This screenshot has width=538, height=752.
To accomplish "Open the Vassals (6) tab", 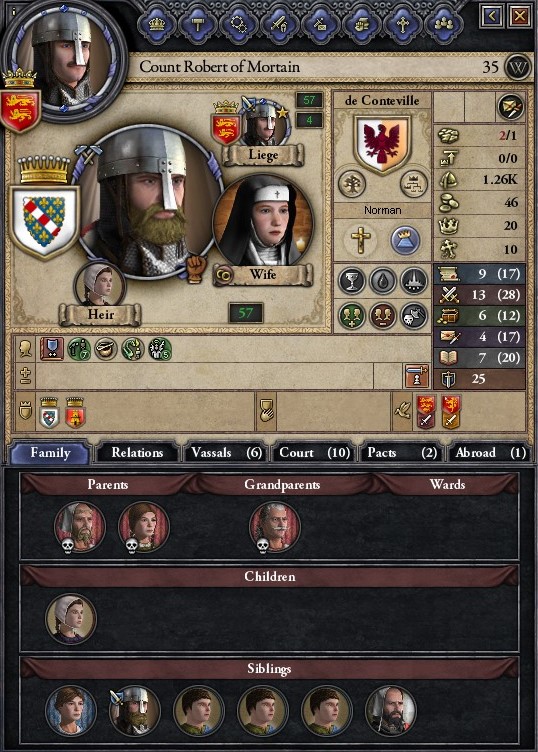I will pyautogui.click(x=226, y=452).
